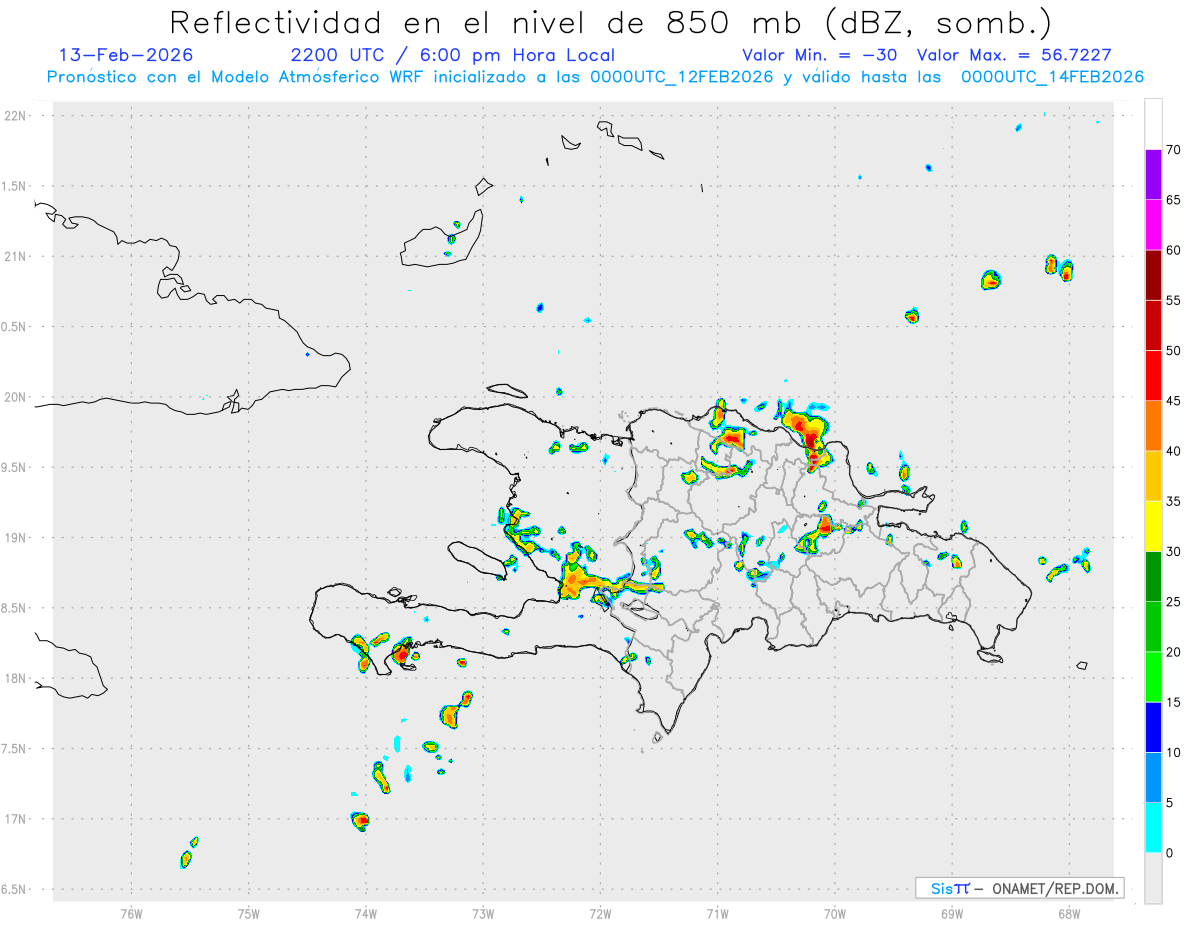1200x927 pixels.
Task: Click the magenta 60–65 dBZ colorbar segment
Action: [1153, 225]
